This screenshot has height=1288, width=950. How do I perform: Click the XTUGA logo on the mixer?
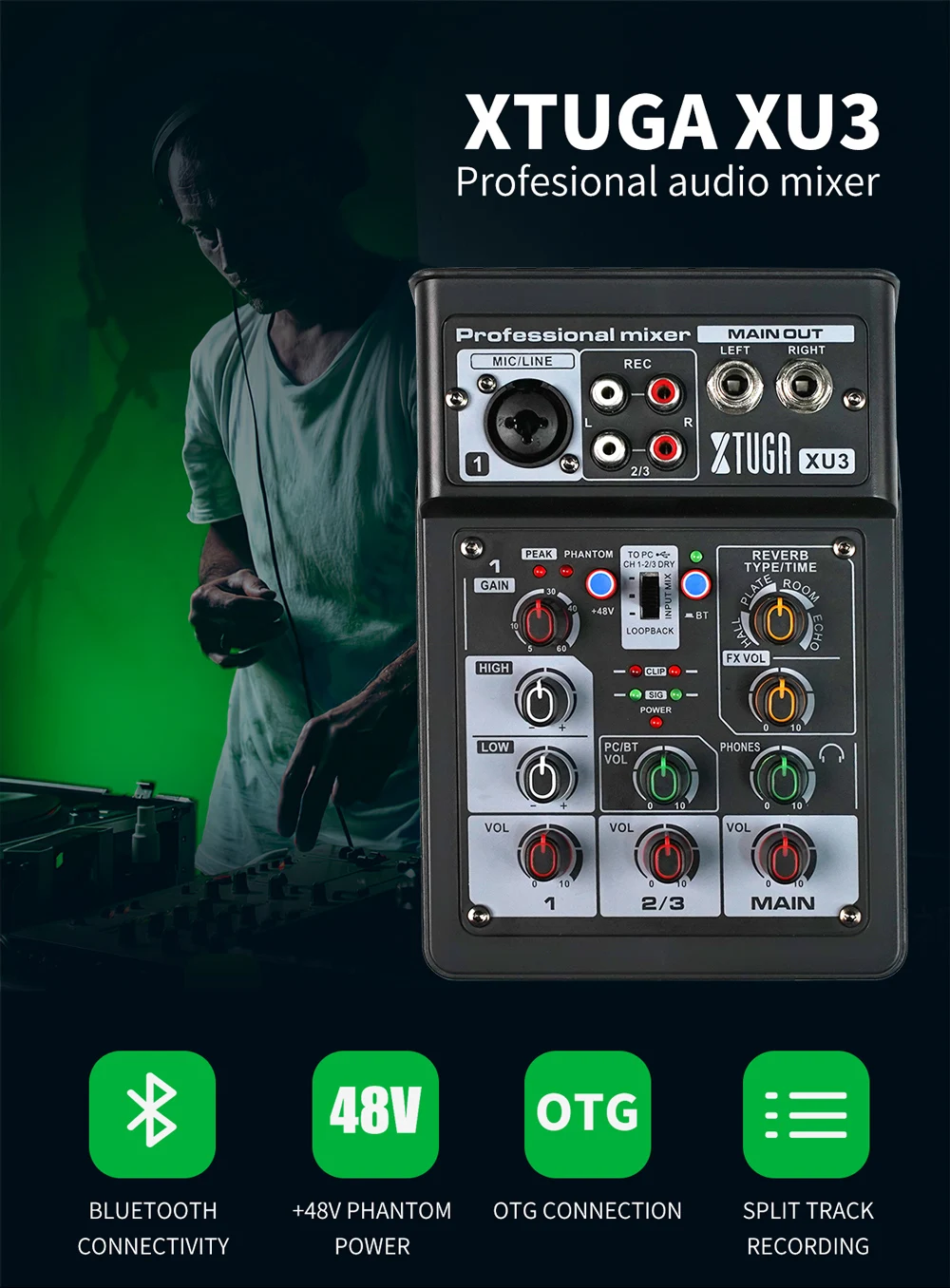coord(750,453)
